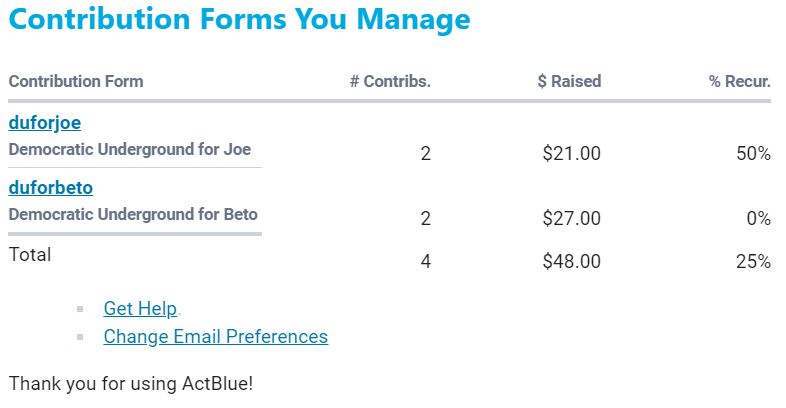
Task: Click the $48.00 total raised amount
Action: [571, 262]
